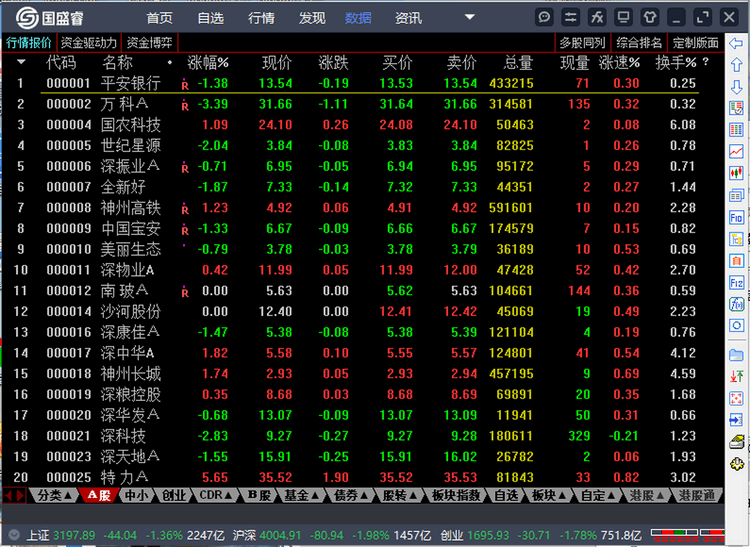This screenshot has height=547, width=750.
Task: Sort by 涨幅% column header
Action: (x=208, y=63)
